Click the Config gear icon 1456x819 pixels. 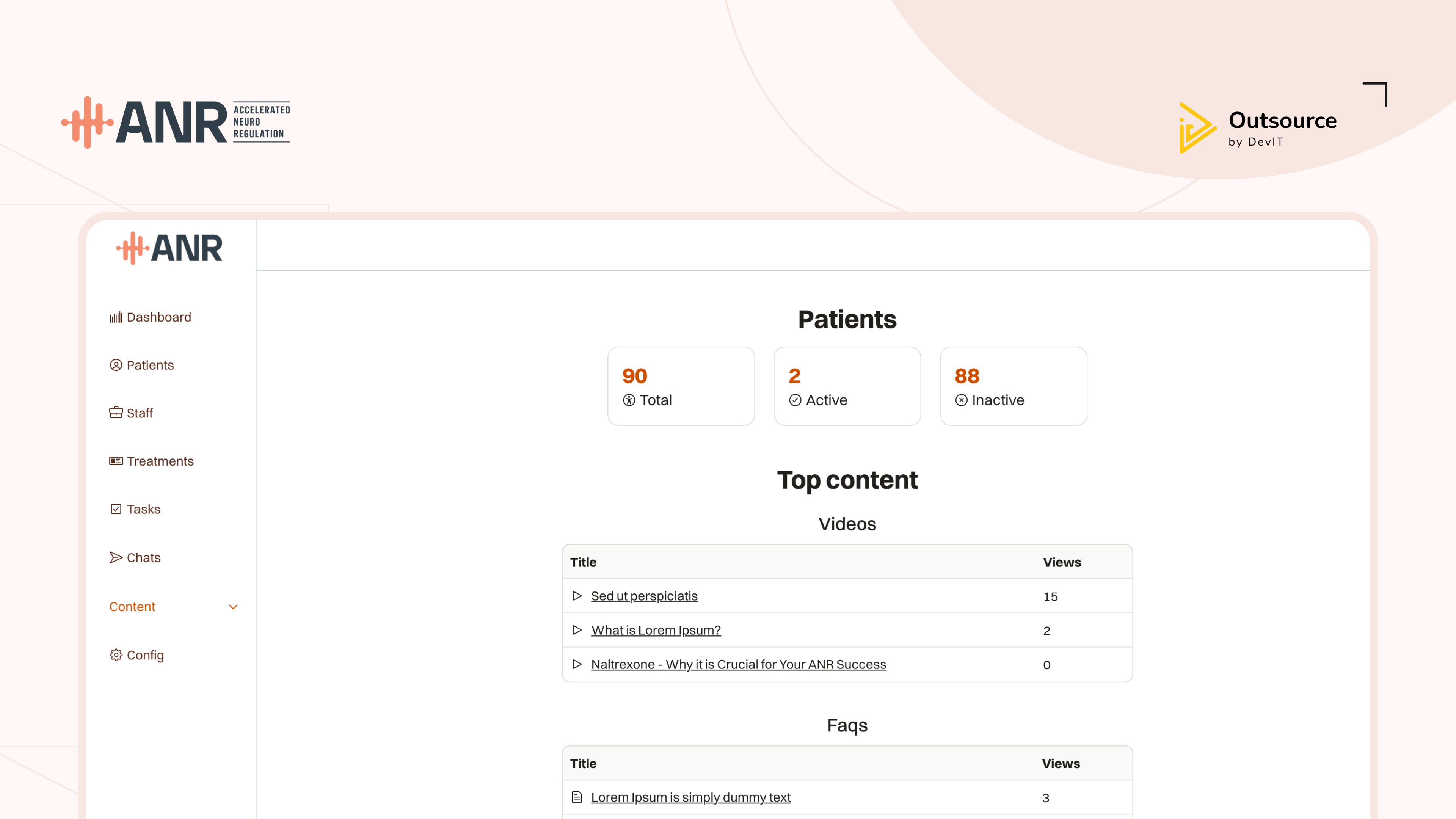point(116,654)
